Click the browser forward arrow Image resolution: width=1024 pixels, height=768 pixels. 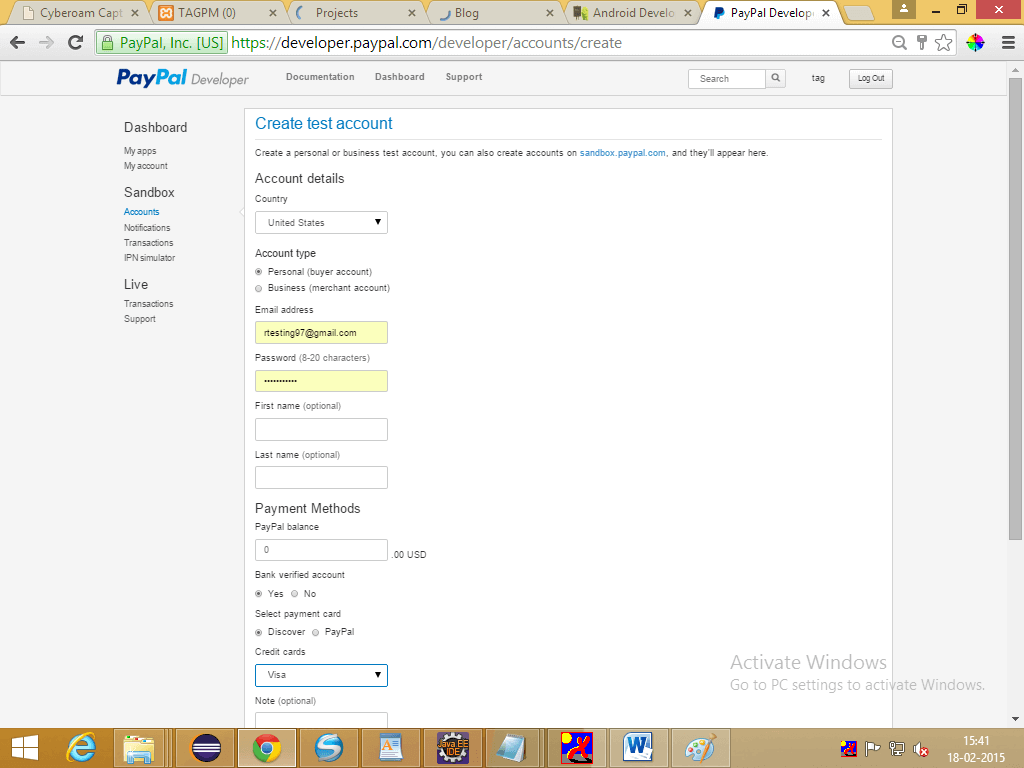(46, 43)
